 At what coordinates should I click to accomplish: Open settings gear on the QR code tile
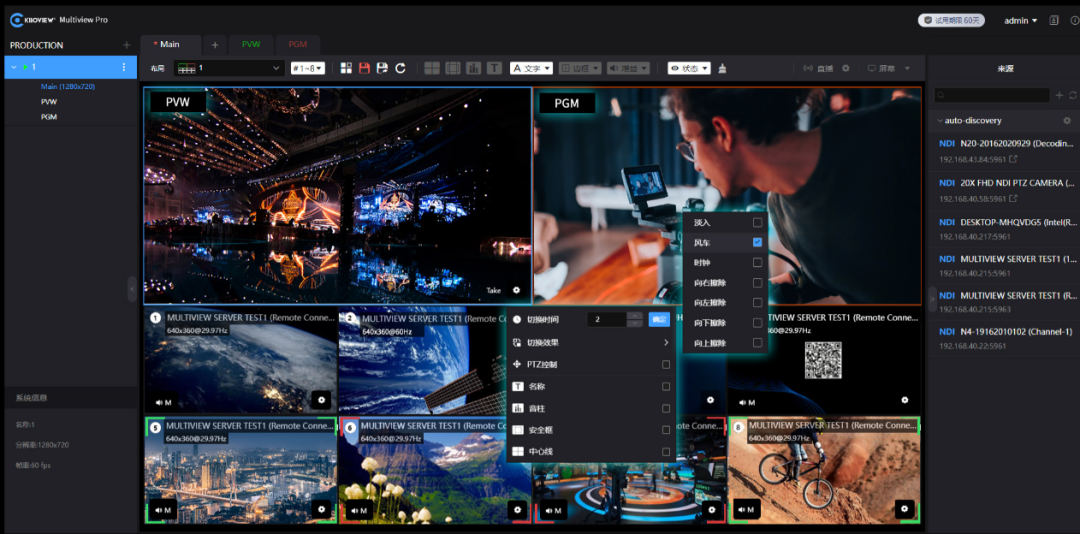tap(904, 400)
